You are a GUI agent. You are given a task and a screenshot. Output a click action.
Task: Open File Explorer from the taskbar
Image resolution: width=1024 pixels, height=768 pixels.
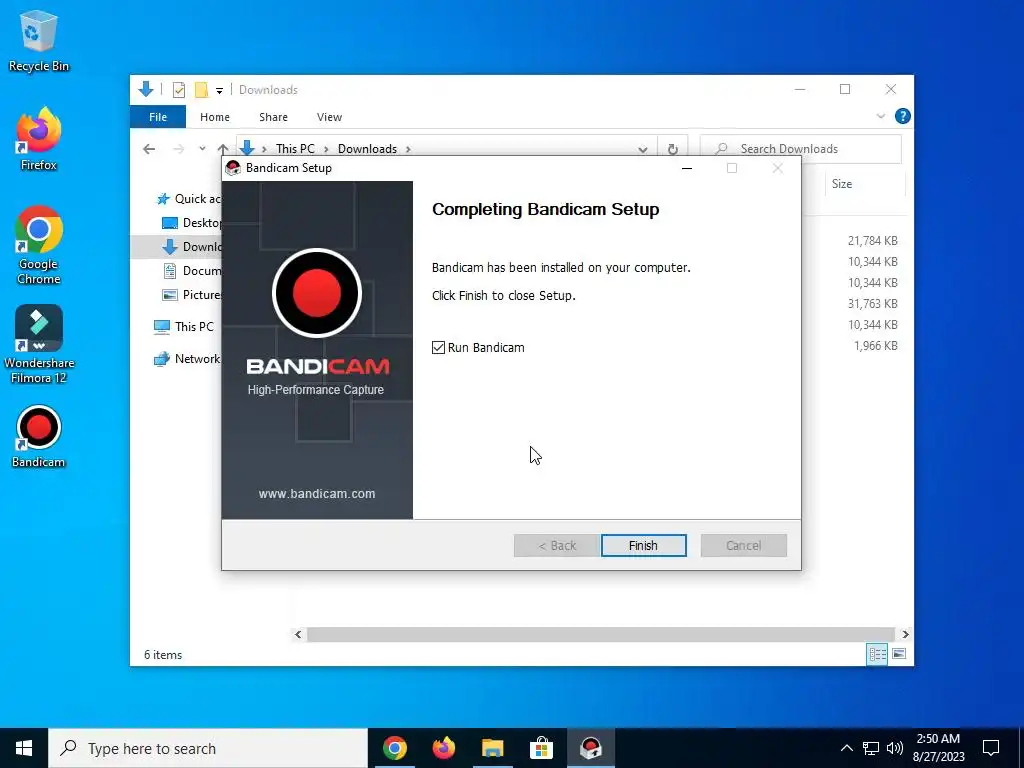tap(492, 748)
